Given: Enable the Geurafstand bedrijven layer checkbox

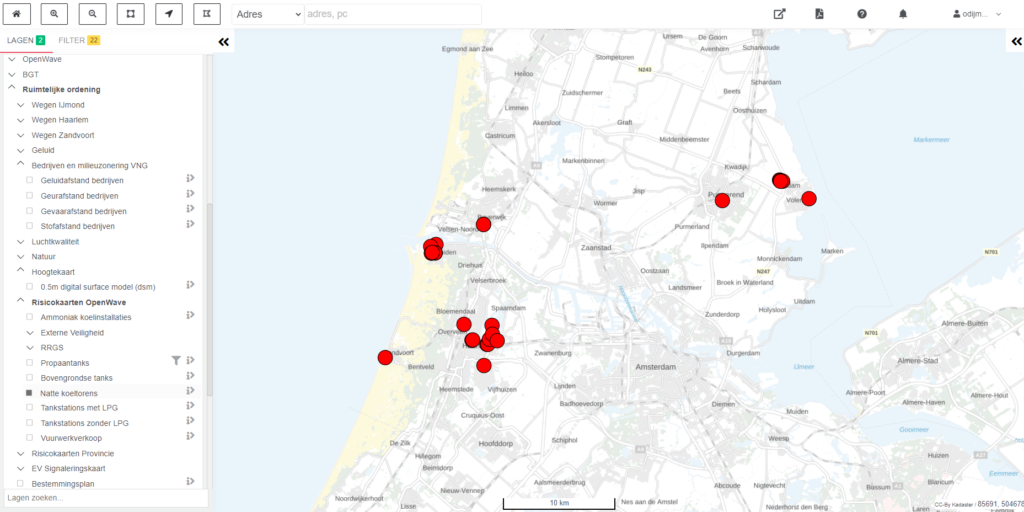Looking at the screenshot, I should coord(29,196).
